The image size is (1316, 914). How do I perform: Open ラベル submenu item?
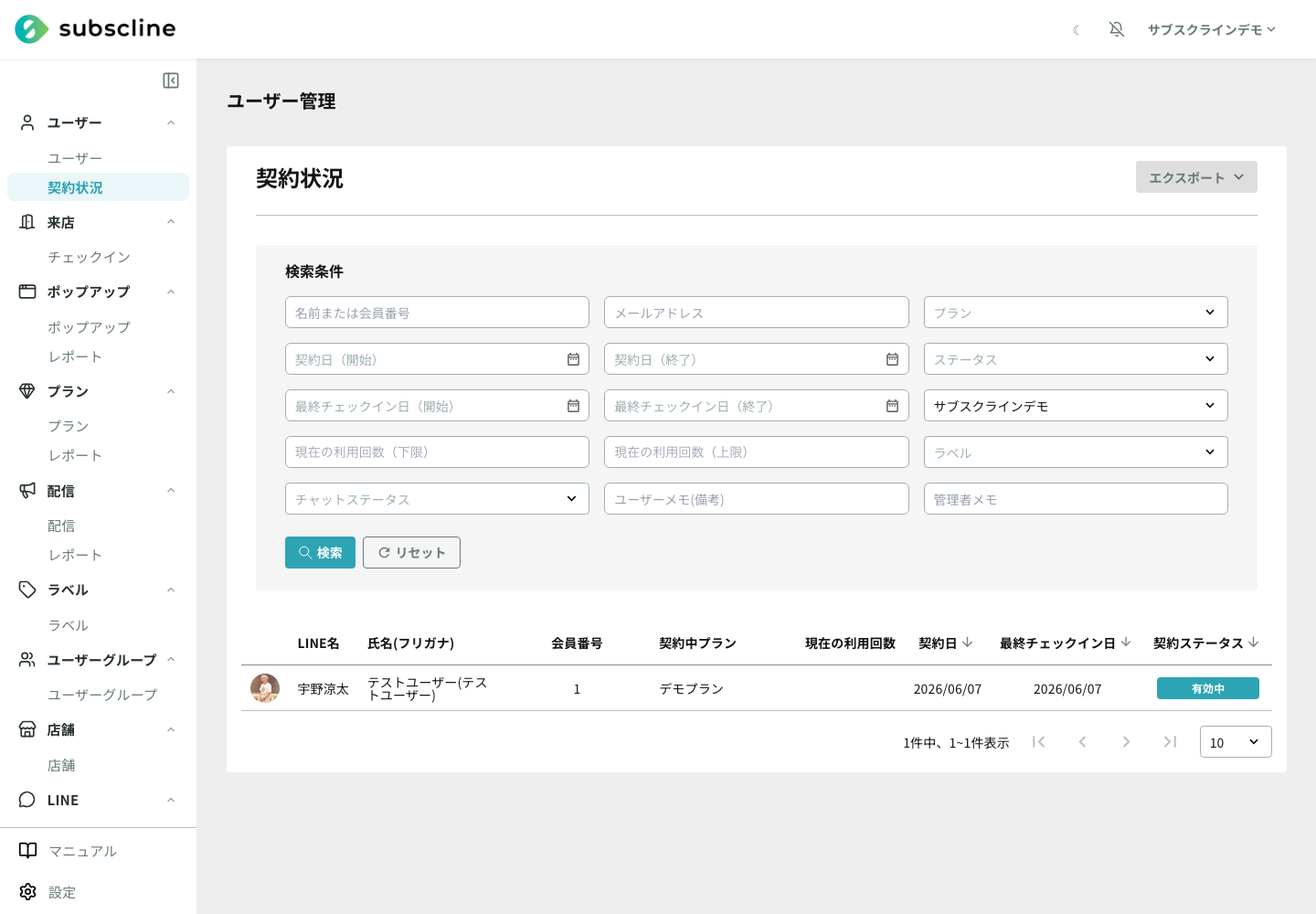point(69,625)
